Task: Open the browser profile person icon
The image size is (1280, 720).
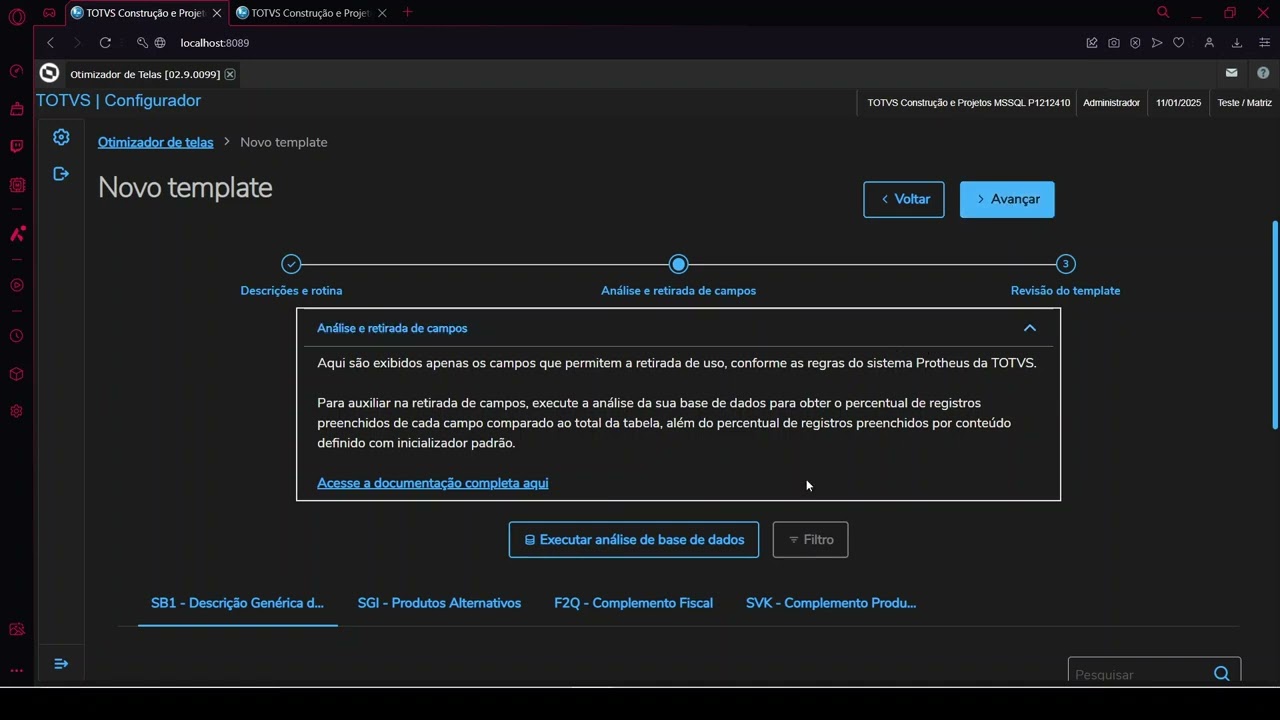Action: click(x=1209, y=43)
